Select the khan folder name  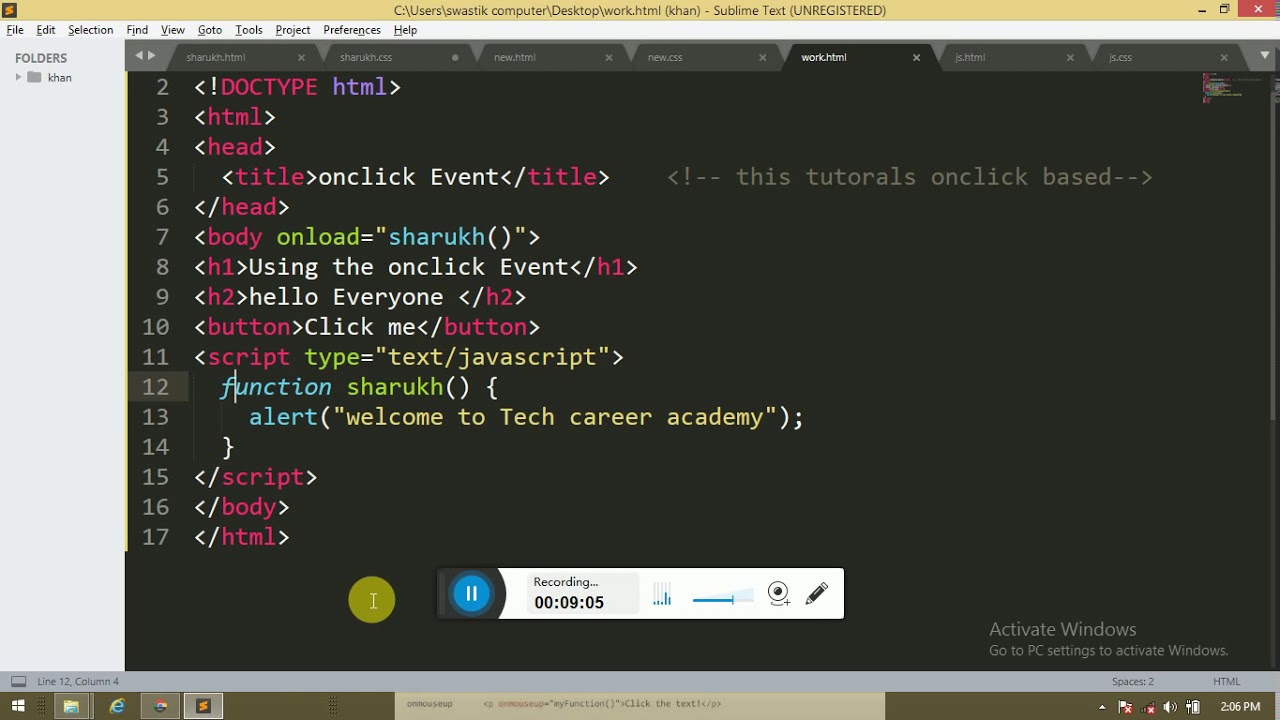[x=59, y=77]
